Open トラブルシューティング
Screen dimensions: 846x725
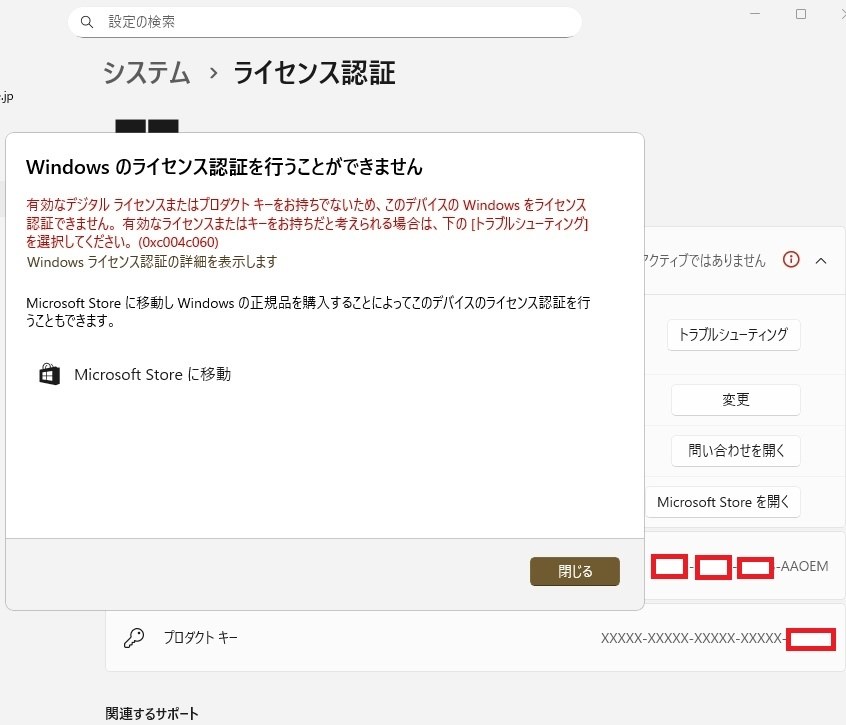click(735, 335)
